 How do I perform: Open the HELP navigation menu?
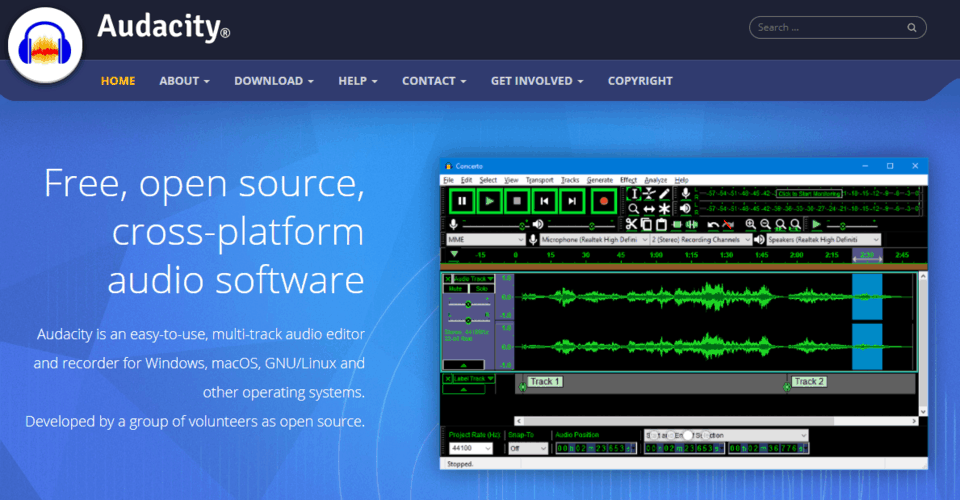[x=358, y=81]
